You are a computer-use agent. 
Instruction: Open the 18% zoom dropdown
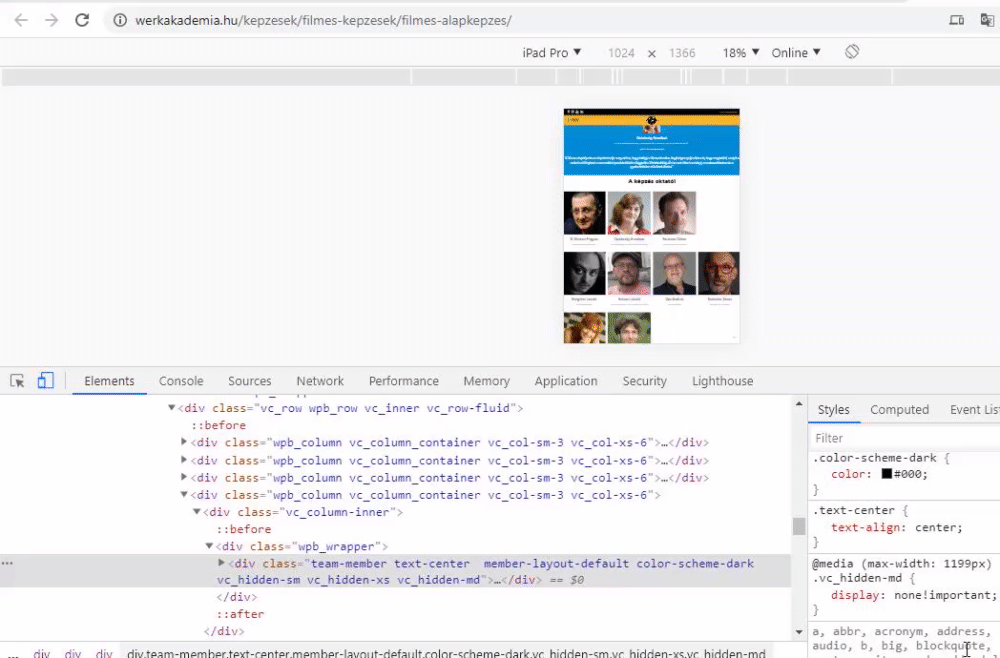[740, 53]
